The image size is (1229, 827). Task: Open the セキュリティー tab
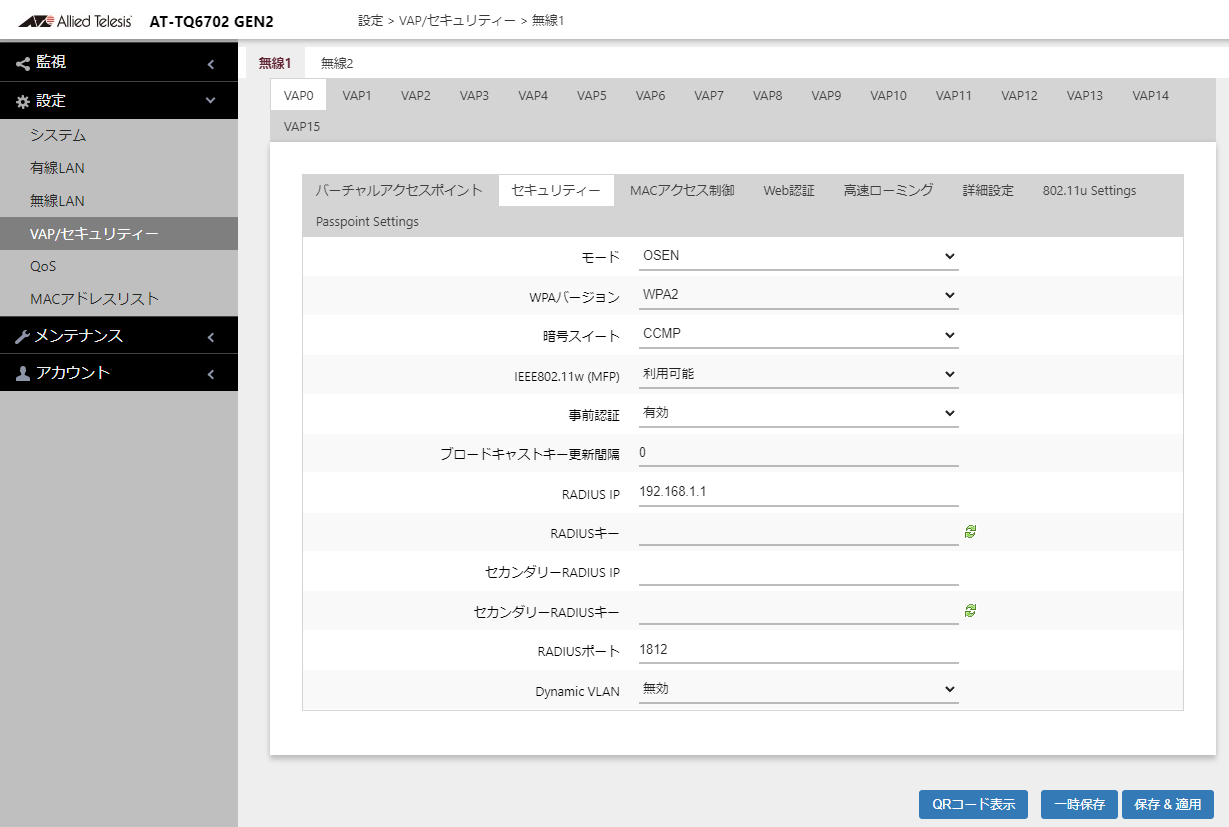(556, 190)
